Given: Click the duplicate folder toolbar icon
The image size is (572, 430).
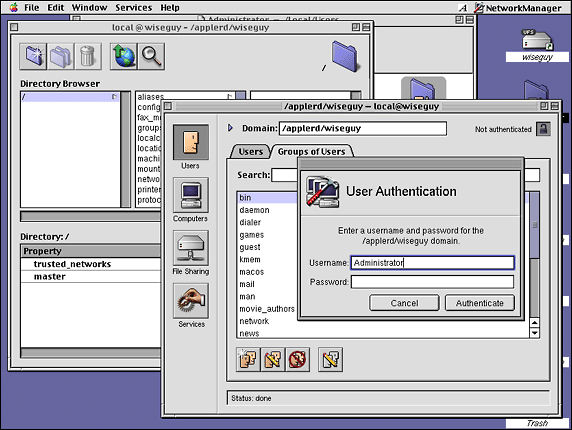Looking at the screenshot, I should pyautogui.click(x=61, y=56).
